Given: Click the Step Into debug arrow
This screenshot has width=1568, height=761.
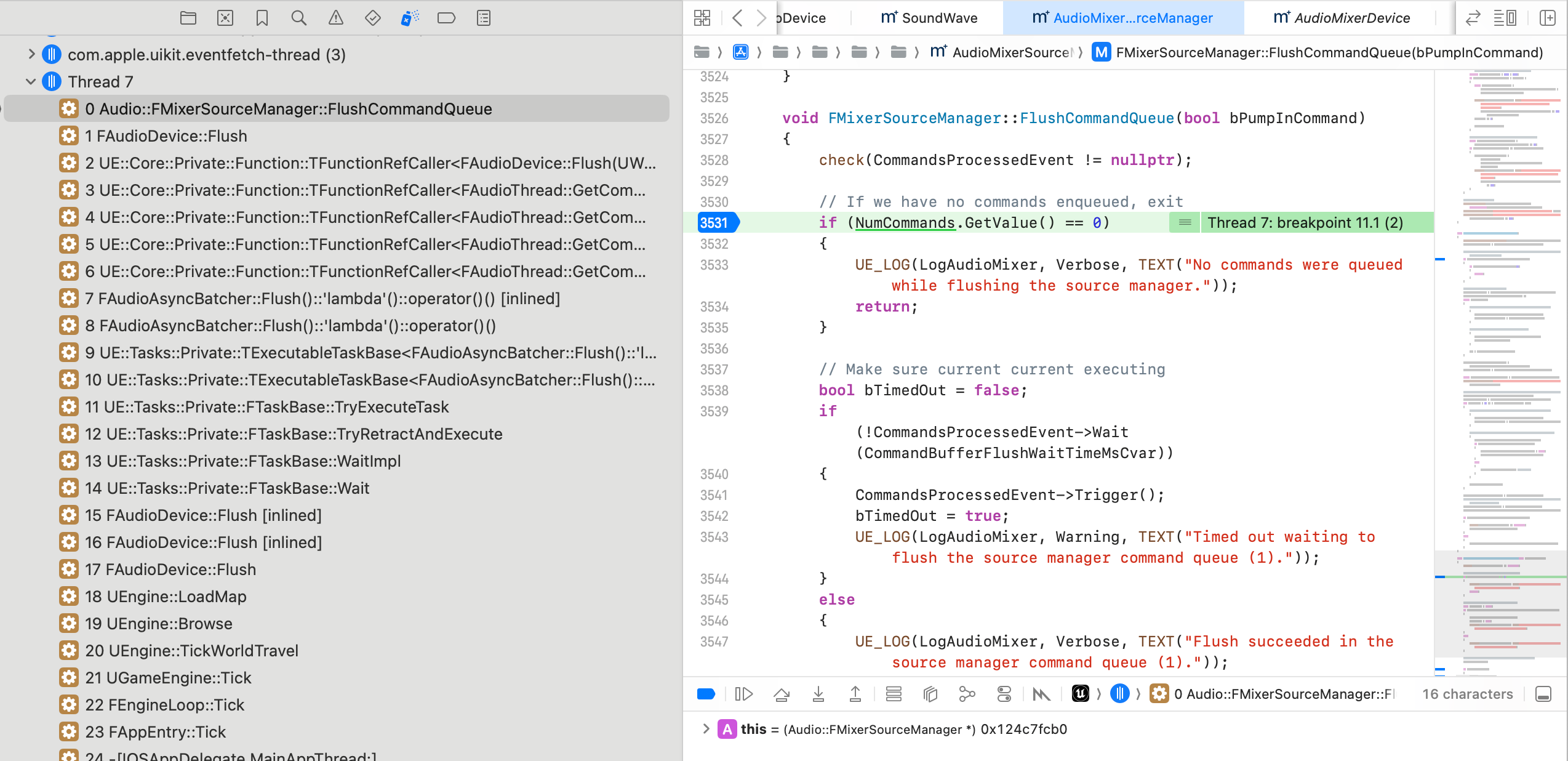Looking at the screenshot, I should [818, 695].
